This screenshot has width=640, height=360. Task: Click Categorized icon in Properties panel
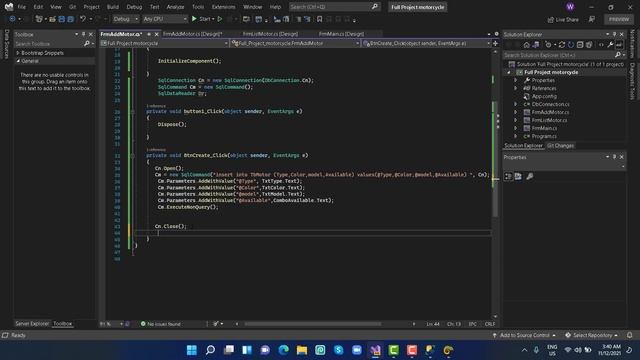(508, 176)
